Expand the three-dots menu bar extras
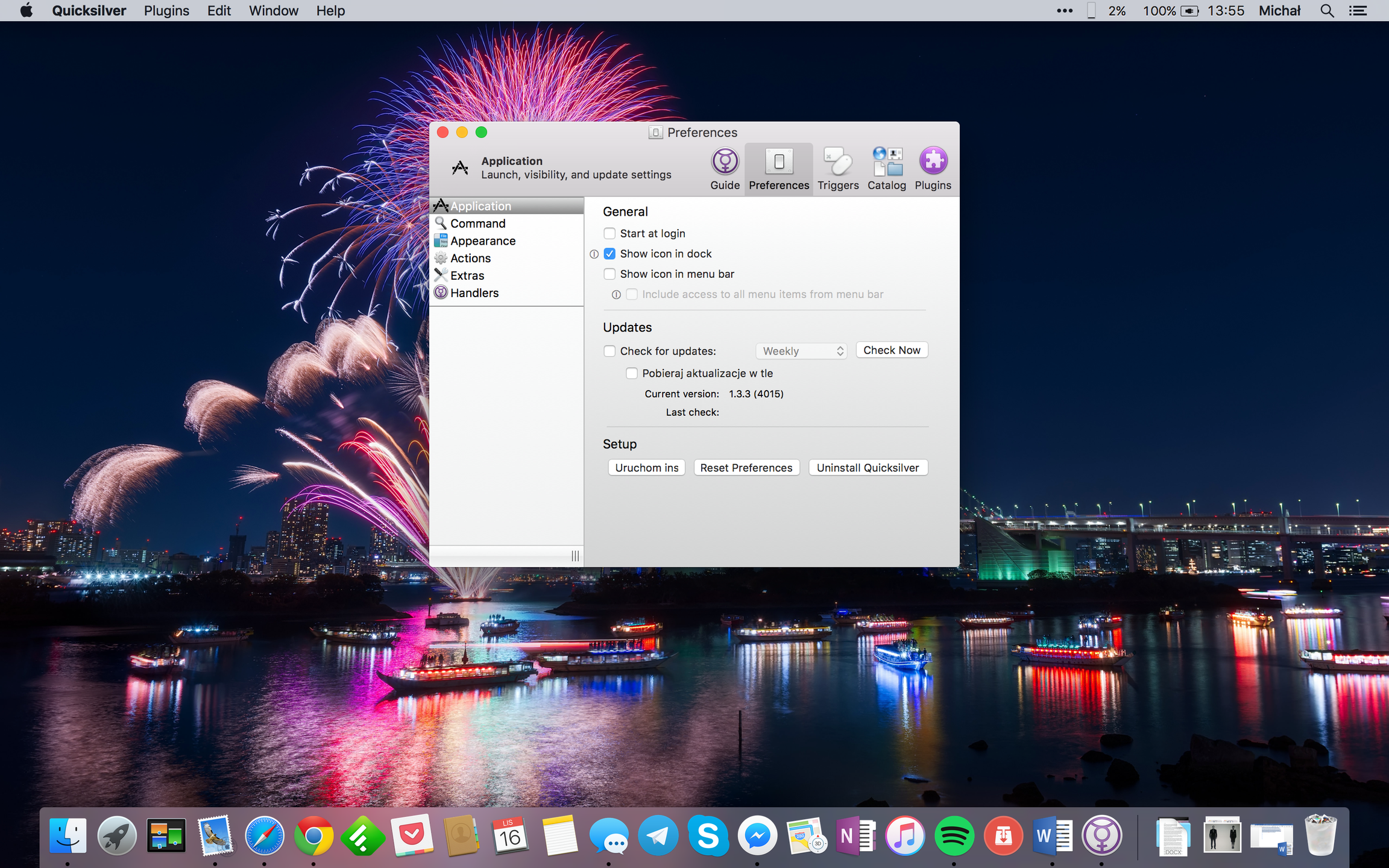This screenshot has height=868, width=1389. click(x=1064, y=11)
